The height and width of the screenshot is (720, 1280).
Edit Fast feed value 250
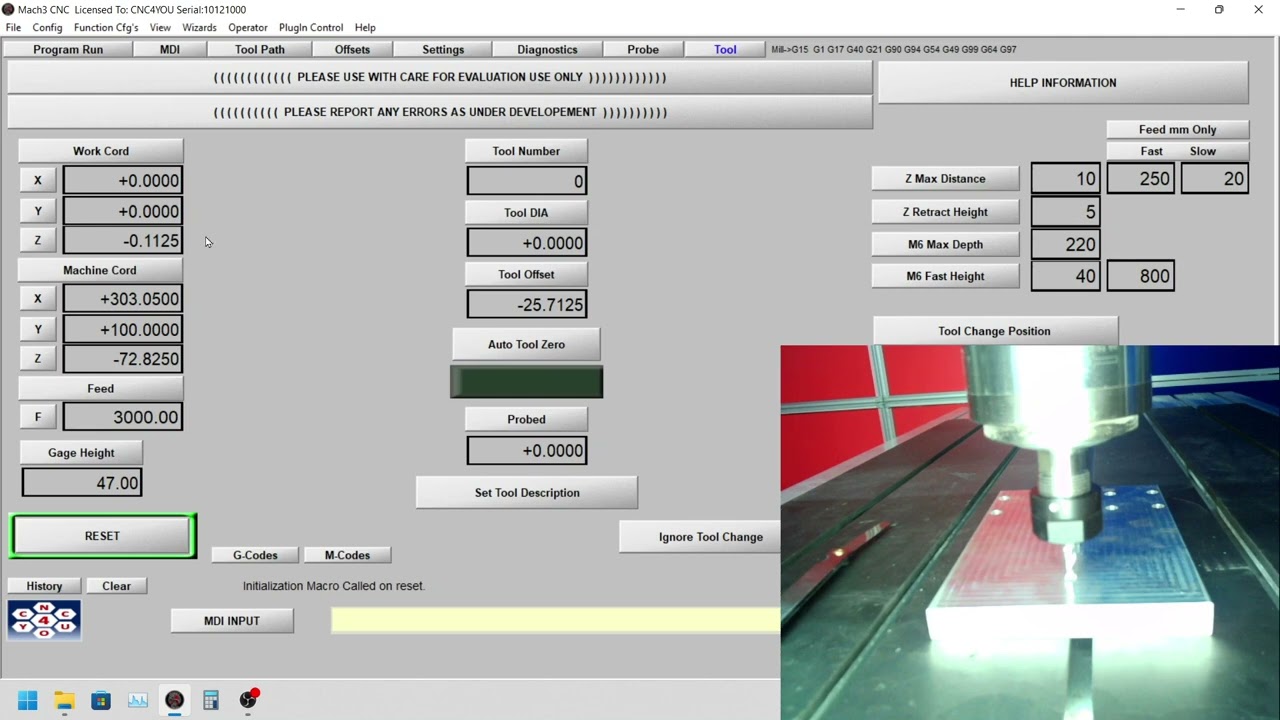1141,179
